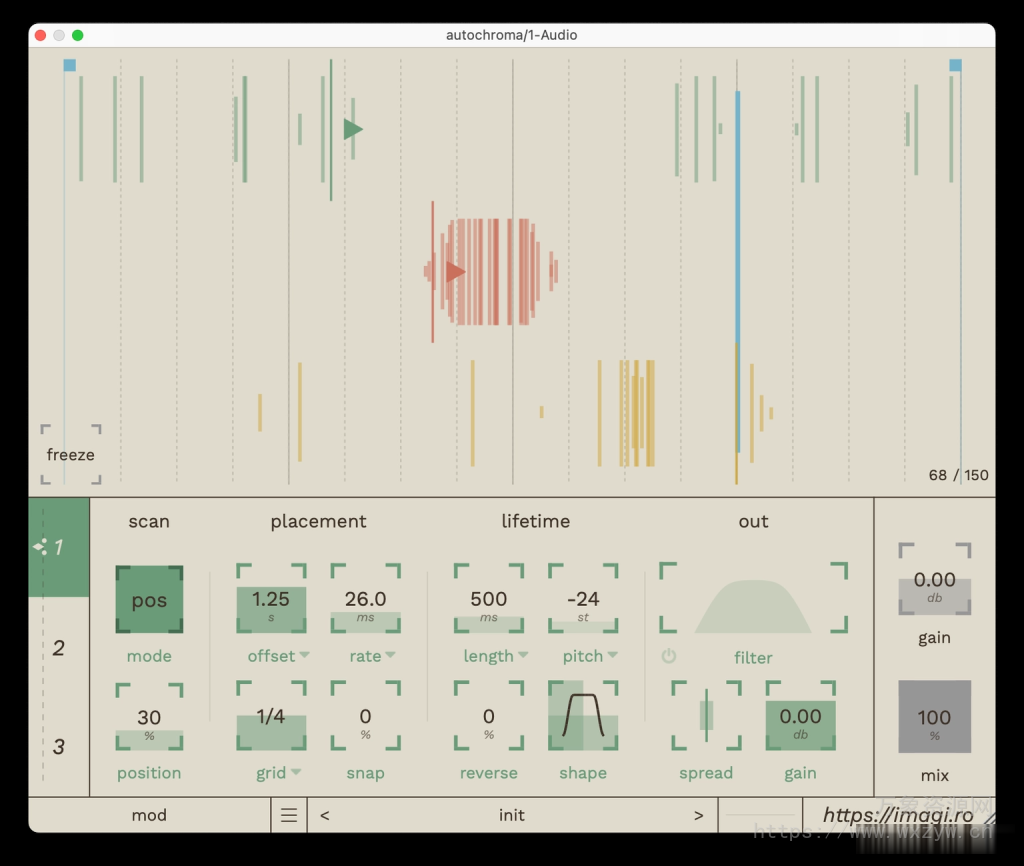Click the hamburger menu icon at the bottom
This screenshot has width=1024, height=866.
click(288, 814)
